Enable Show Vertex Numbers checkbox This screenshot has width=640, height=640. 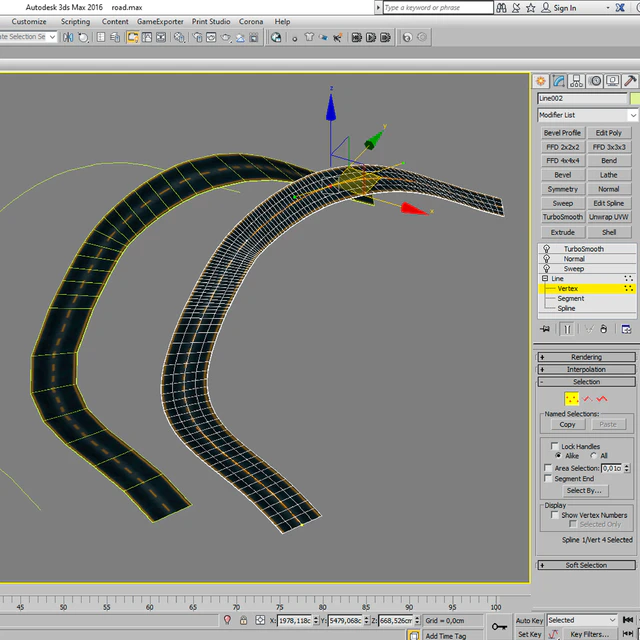555,515
